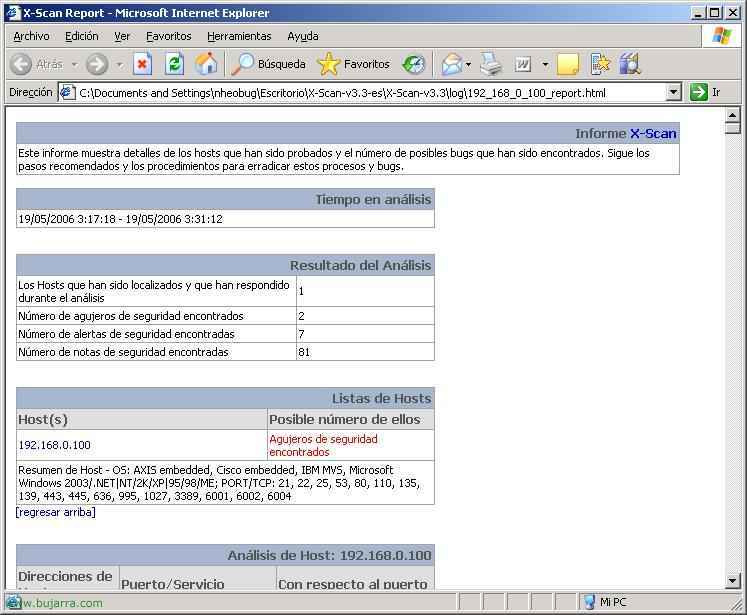747x615 pixels.
Task: Click the Mail envelope icon
Action: [451, 64]
